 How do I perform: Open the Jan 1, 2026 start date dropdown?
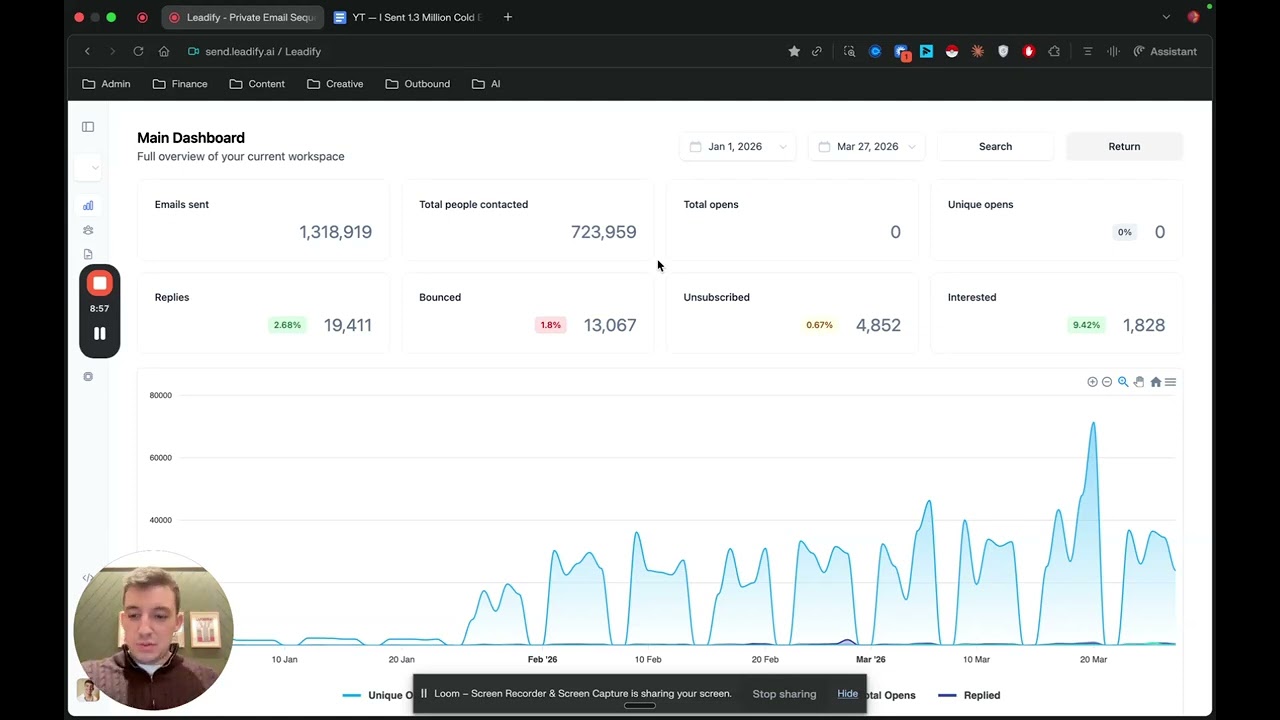click(738, 146)
